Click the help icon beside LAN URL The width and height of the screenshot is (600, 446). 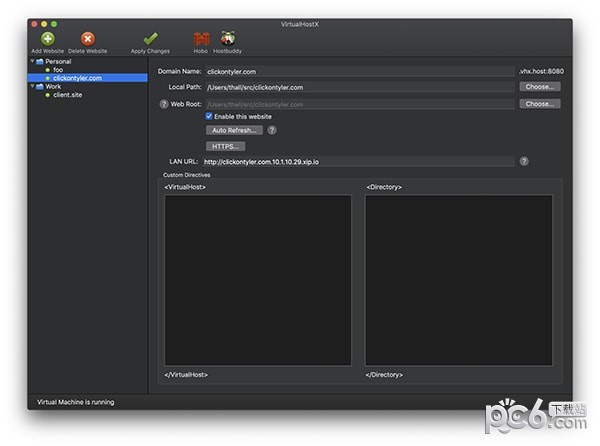tap(524, 161)
